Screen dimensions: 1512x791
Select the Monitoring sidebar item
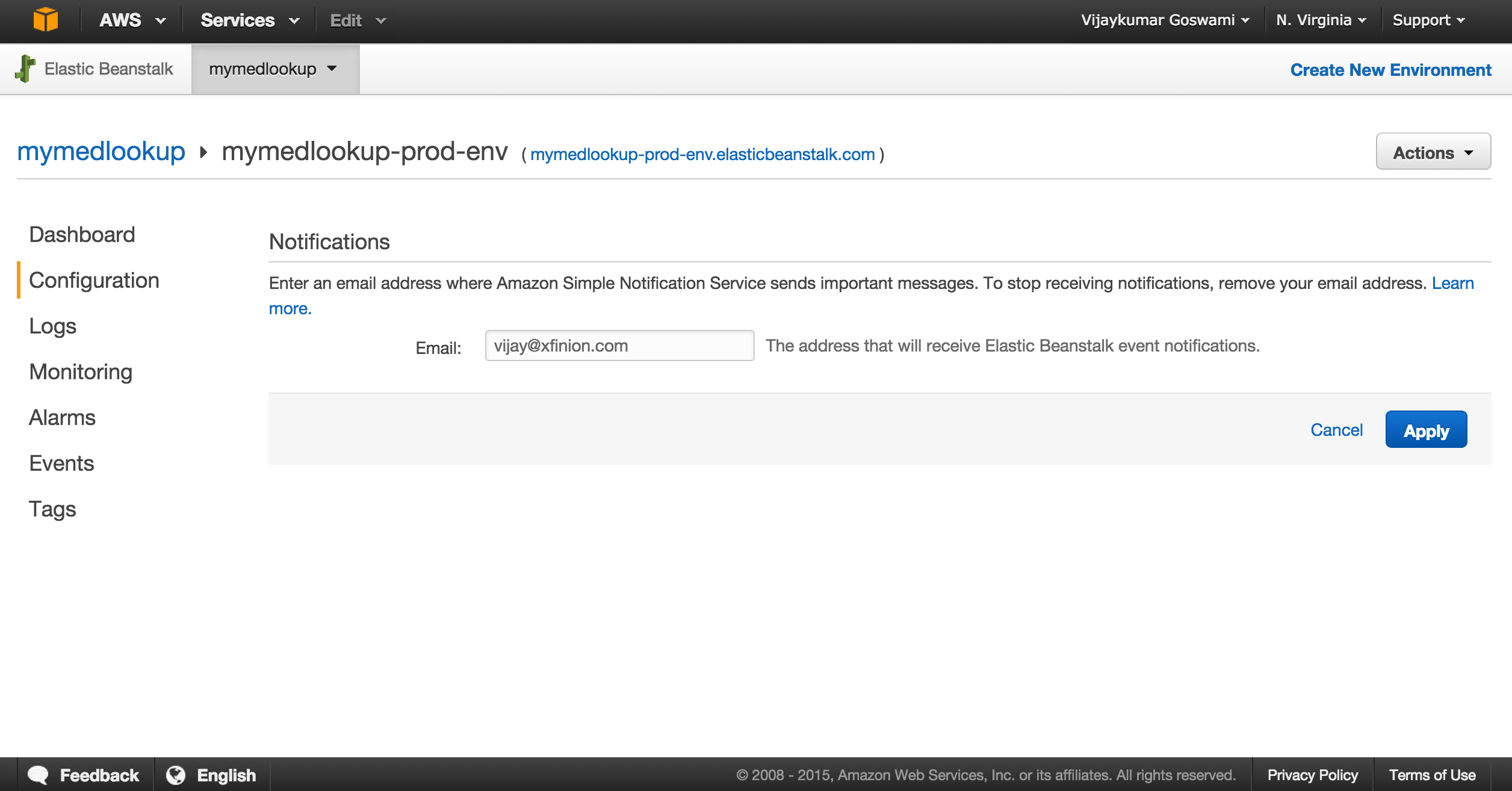tap(80, 371)
